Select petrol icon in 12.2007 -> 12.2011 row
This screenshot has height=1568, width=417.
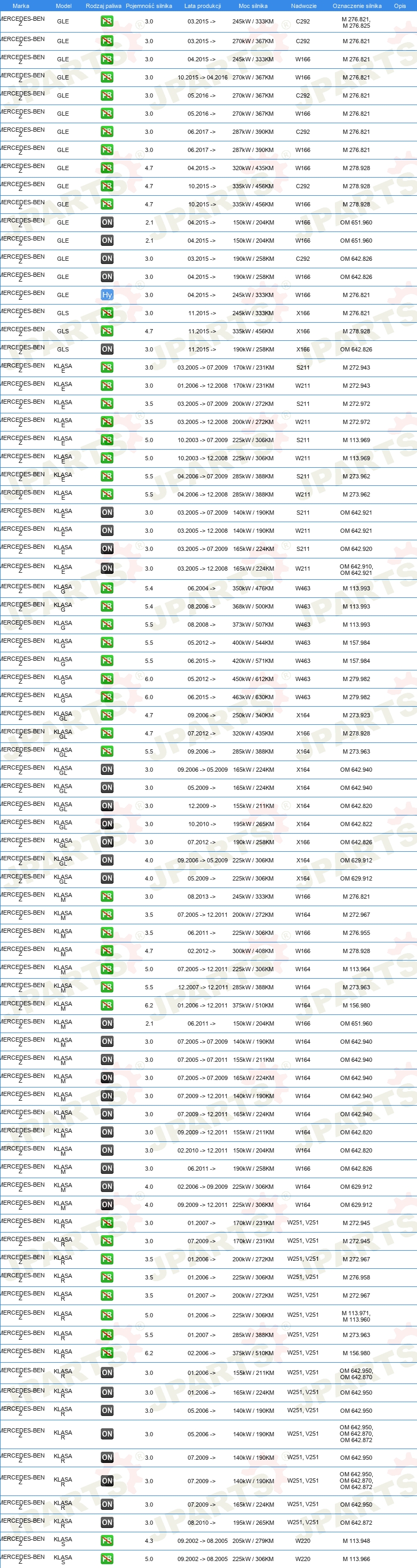[107, 987]
